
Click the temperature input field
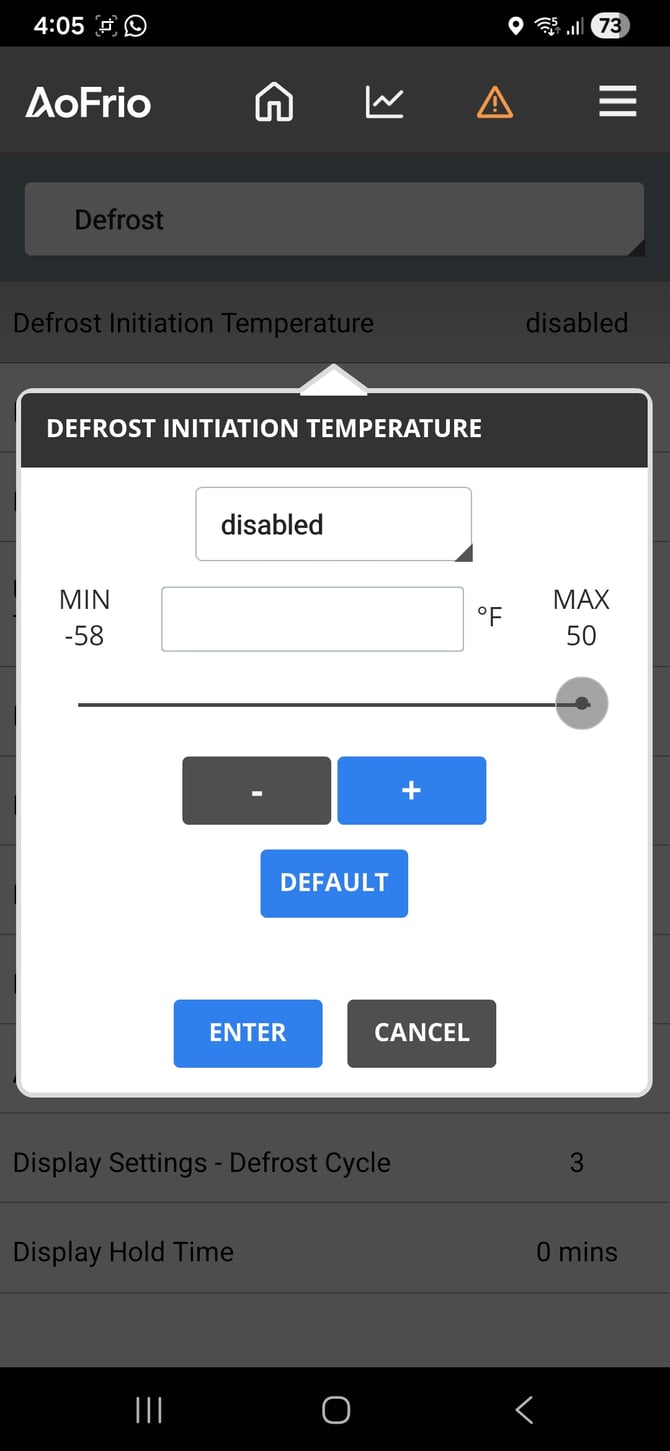coord(312,618)
